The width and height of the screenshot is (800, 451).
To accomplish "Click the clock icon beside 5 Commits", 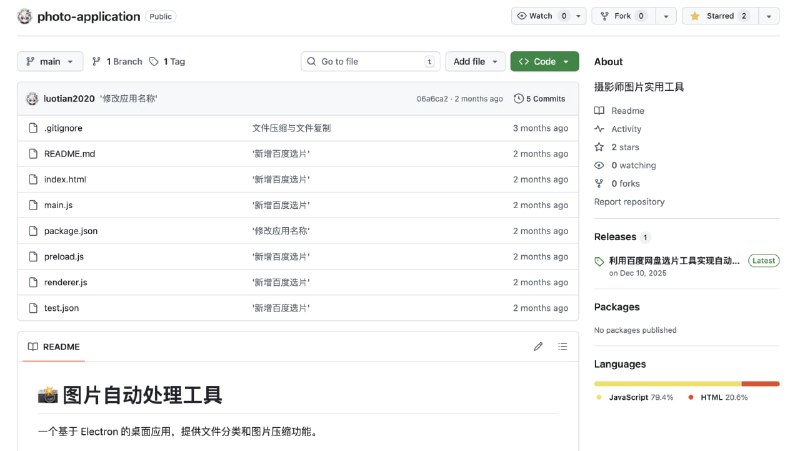I will click(518, 98).
